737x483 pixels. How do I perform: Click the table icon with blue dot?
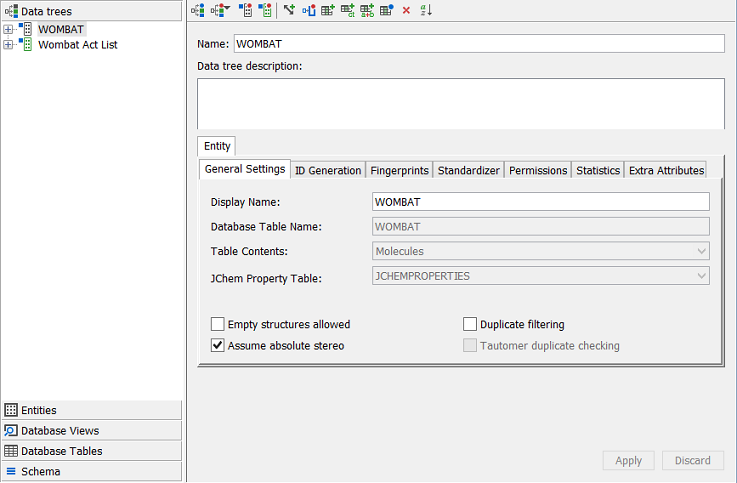point(386,10)
